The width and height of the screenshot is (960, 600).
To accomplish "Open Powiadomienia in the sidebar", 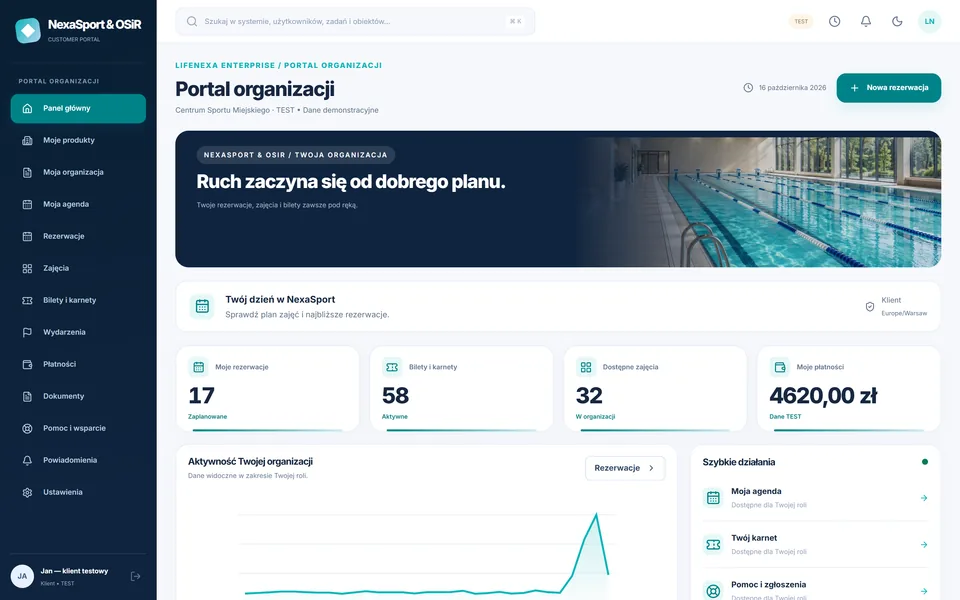I will point(78,460).
